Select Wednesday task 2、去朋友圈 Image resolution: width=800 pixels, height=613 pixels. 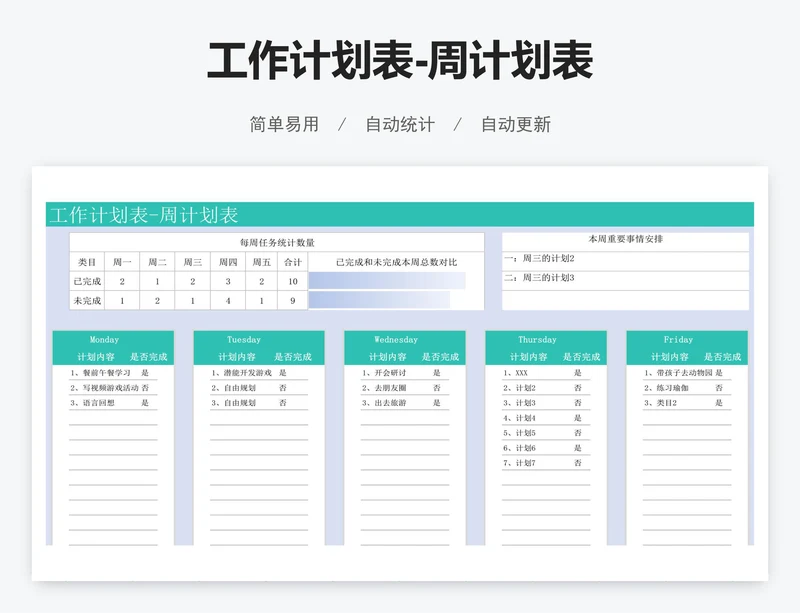(x=384, y=388)
